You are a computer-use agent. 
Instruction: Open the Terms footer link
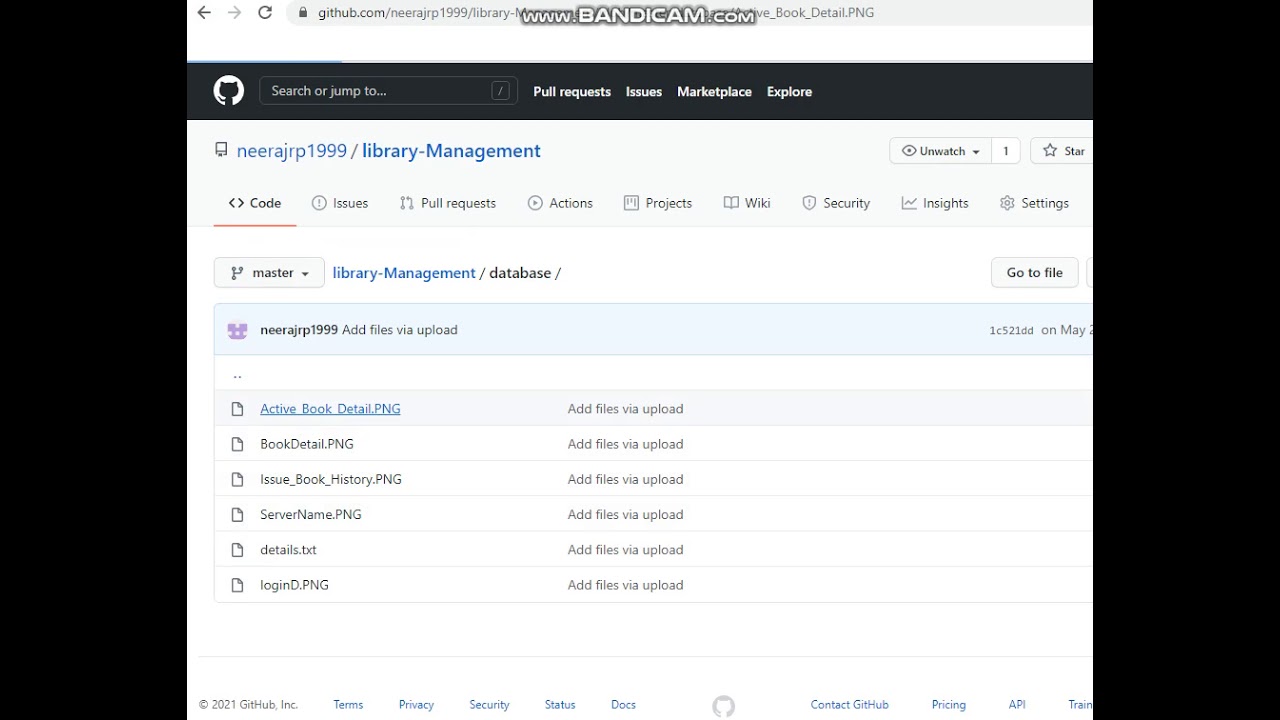pyautogui.click(x=348, y=705)
